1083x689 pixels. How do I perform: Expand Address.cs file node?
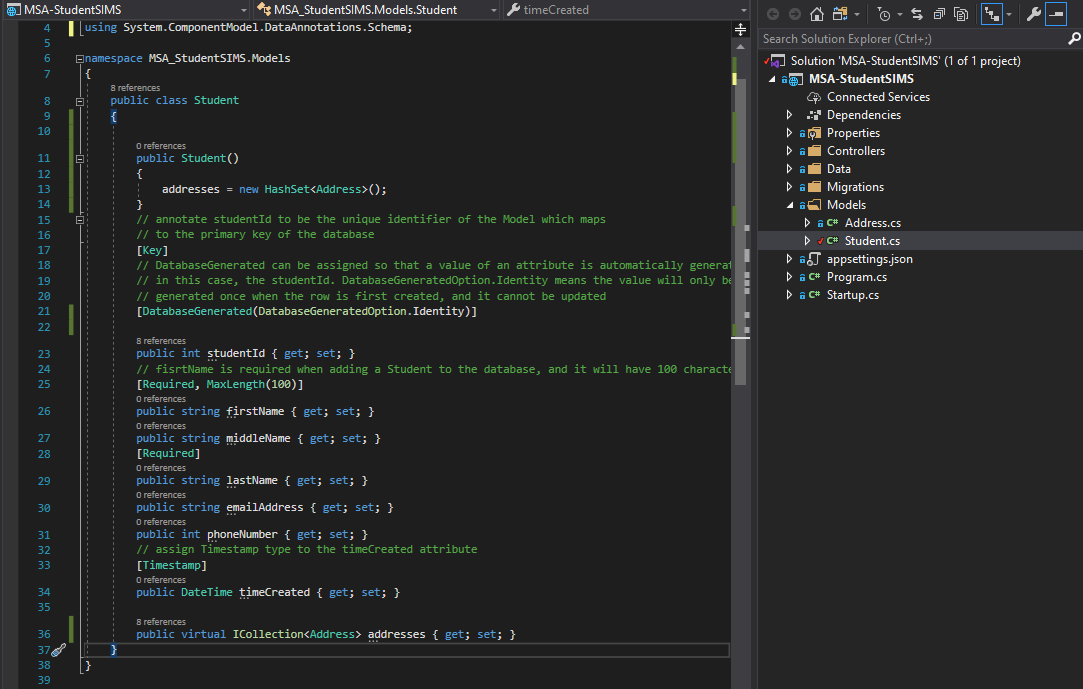point(807,223)
